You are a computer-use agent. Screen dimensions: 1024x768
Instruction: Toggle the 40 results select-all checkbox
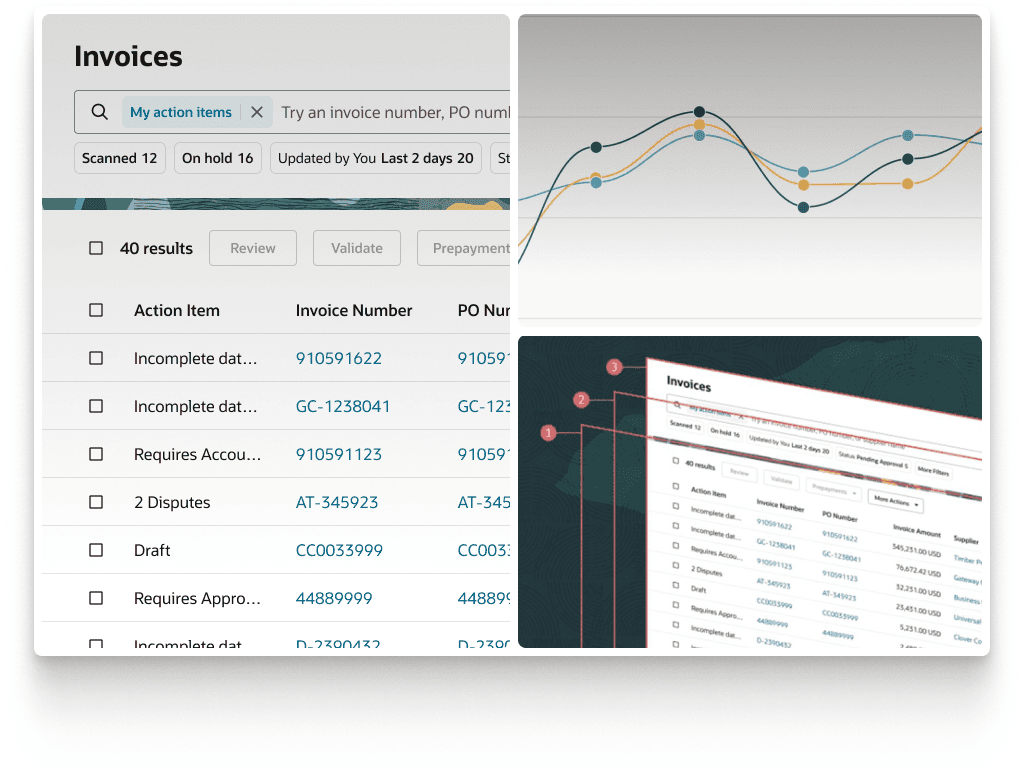[x=96, y=248]
